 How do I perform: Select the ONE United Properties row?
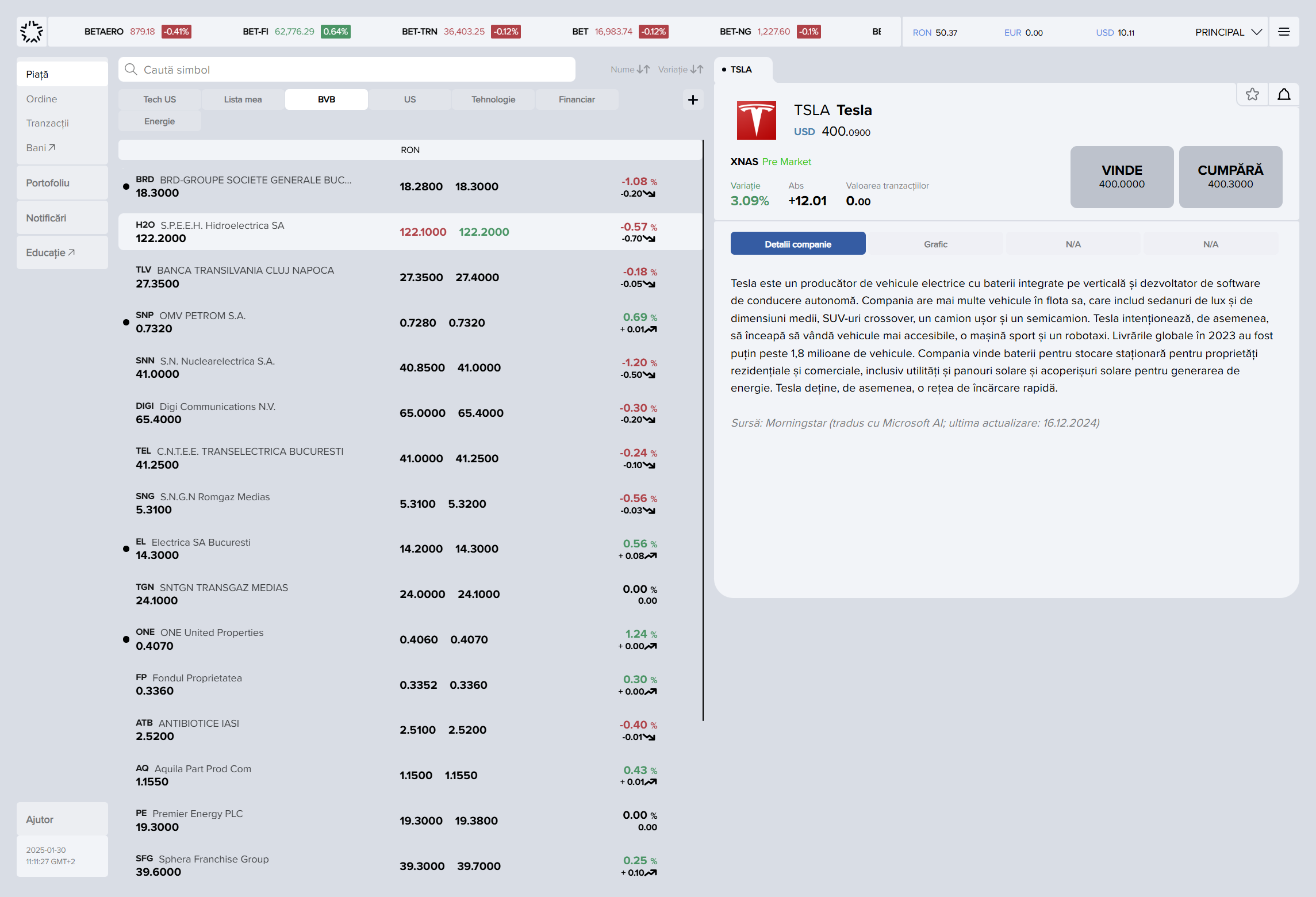(410, 639)
